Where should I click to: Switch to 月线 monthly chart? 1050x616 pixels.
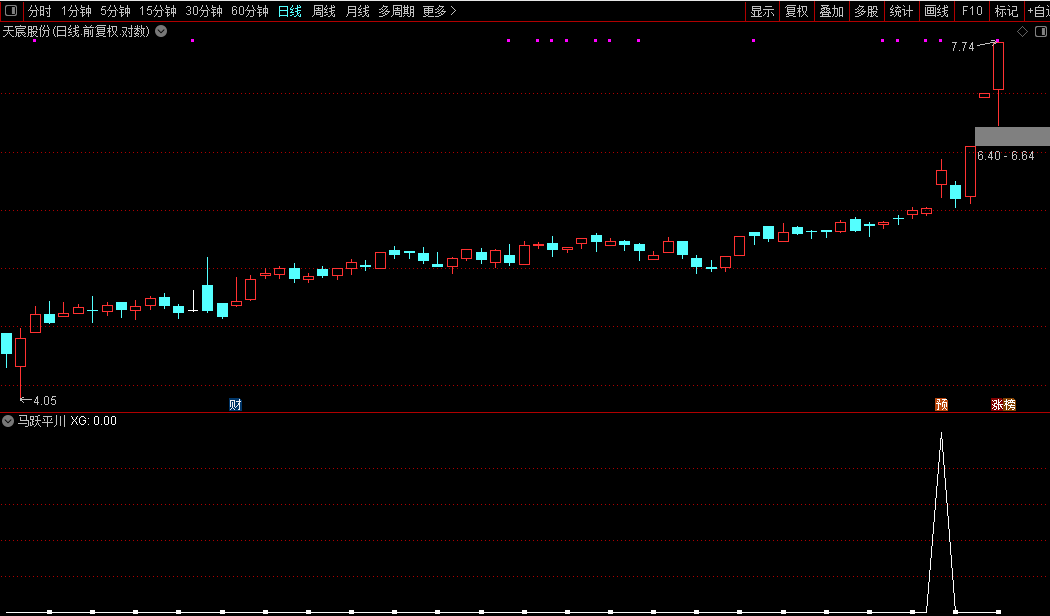pyautogui.click(x=358, y=11)
